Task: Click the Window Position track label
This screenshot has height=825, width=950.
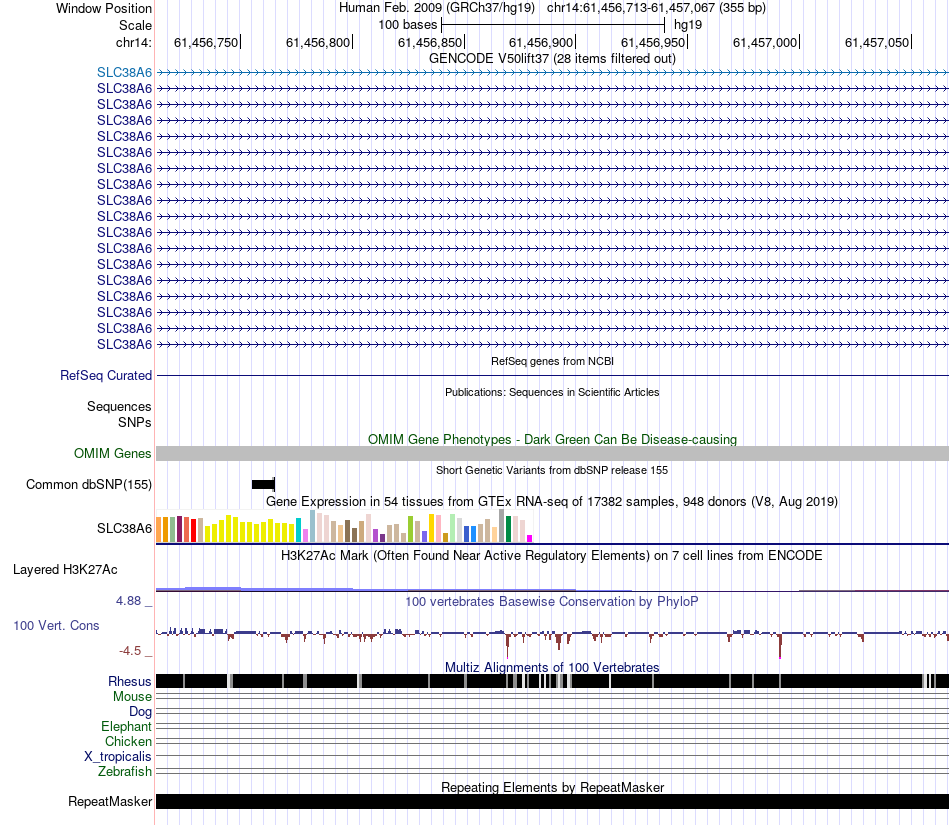Action: 104,8
